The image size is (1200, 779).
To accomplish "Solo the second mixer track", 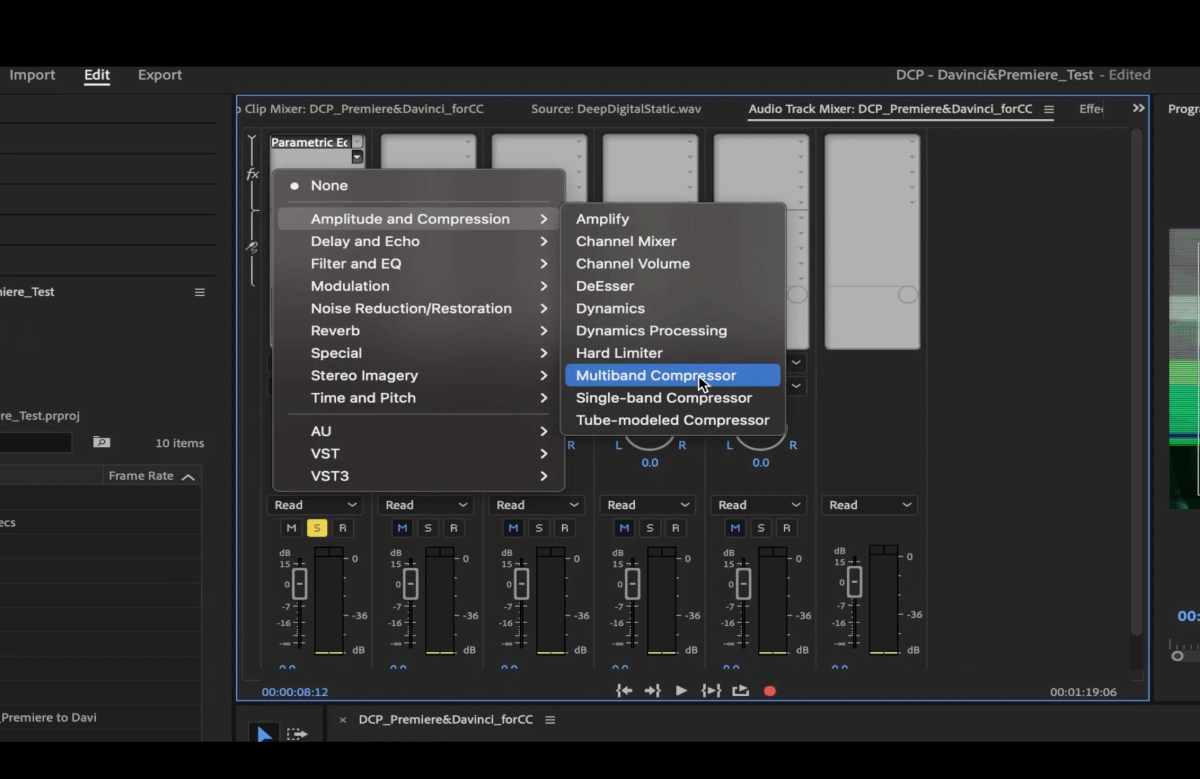I will click(x=428, y=528).
